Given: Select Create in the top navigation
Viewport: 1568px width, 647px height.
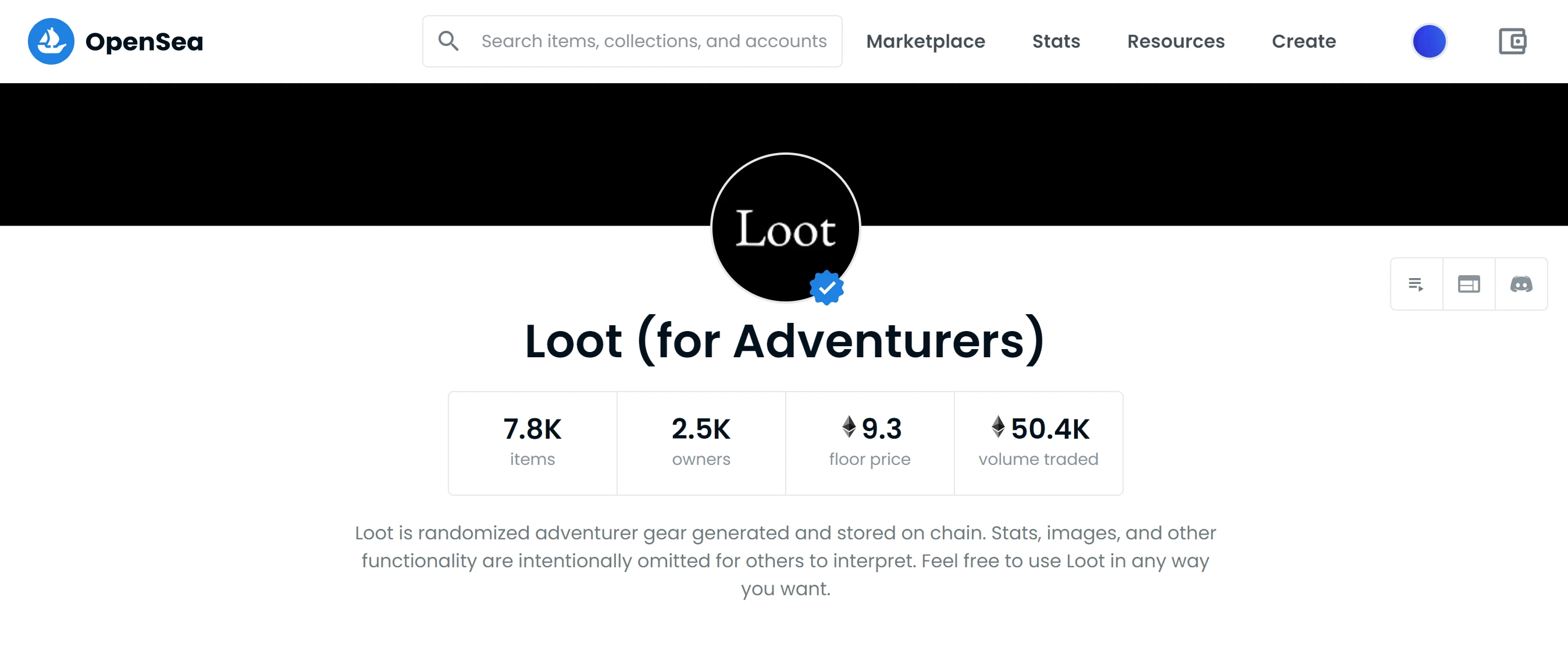Looking at the screenshot, I should [x=1304, y=41].
